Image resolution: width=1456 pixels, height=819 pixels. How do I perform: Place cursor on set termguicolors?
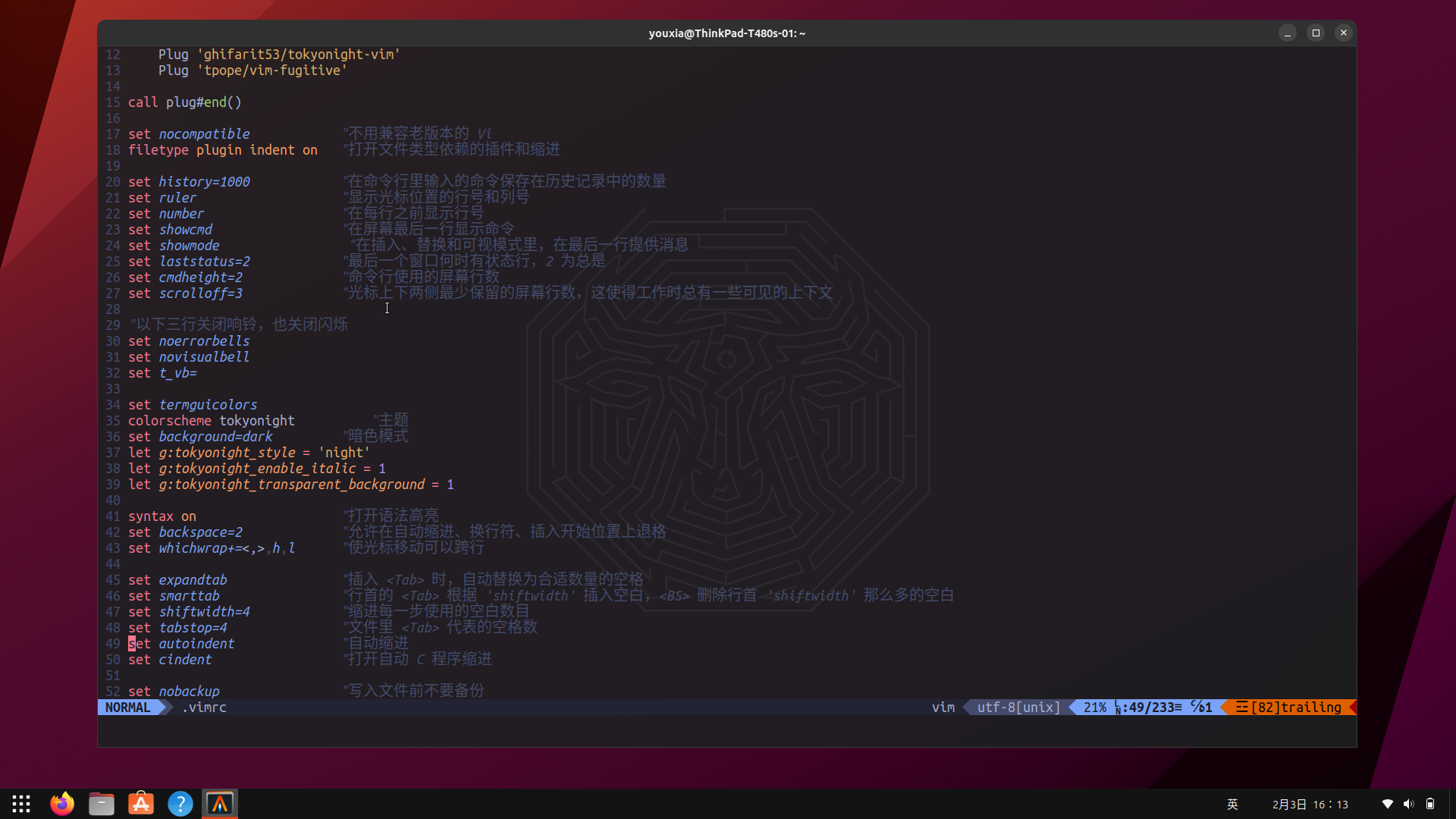click(x=193, y=405)
